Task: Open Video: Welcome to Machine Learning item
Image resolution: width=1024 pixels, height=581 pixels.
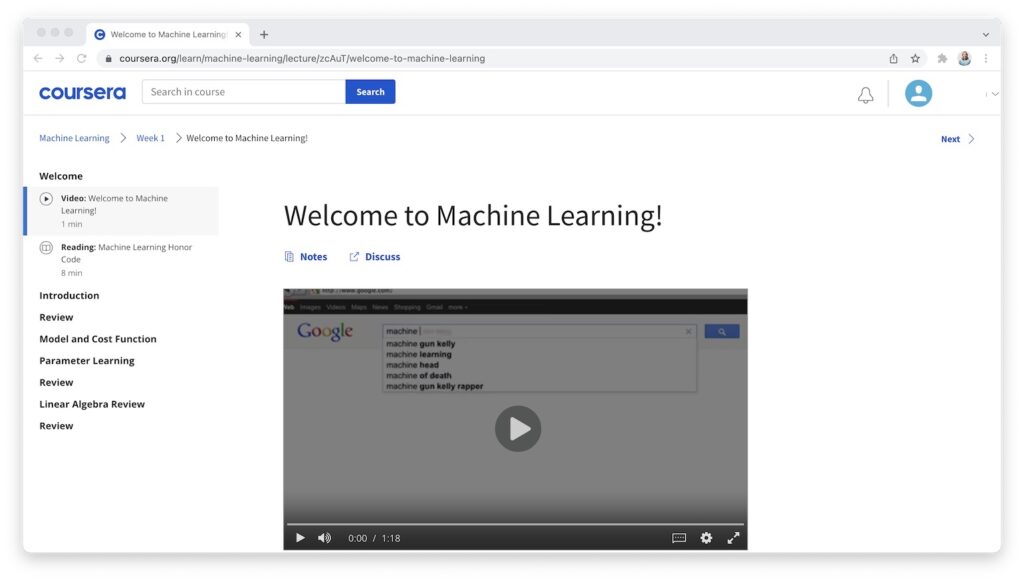Action: click(121, 211)
